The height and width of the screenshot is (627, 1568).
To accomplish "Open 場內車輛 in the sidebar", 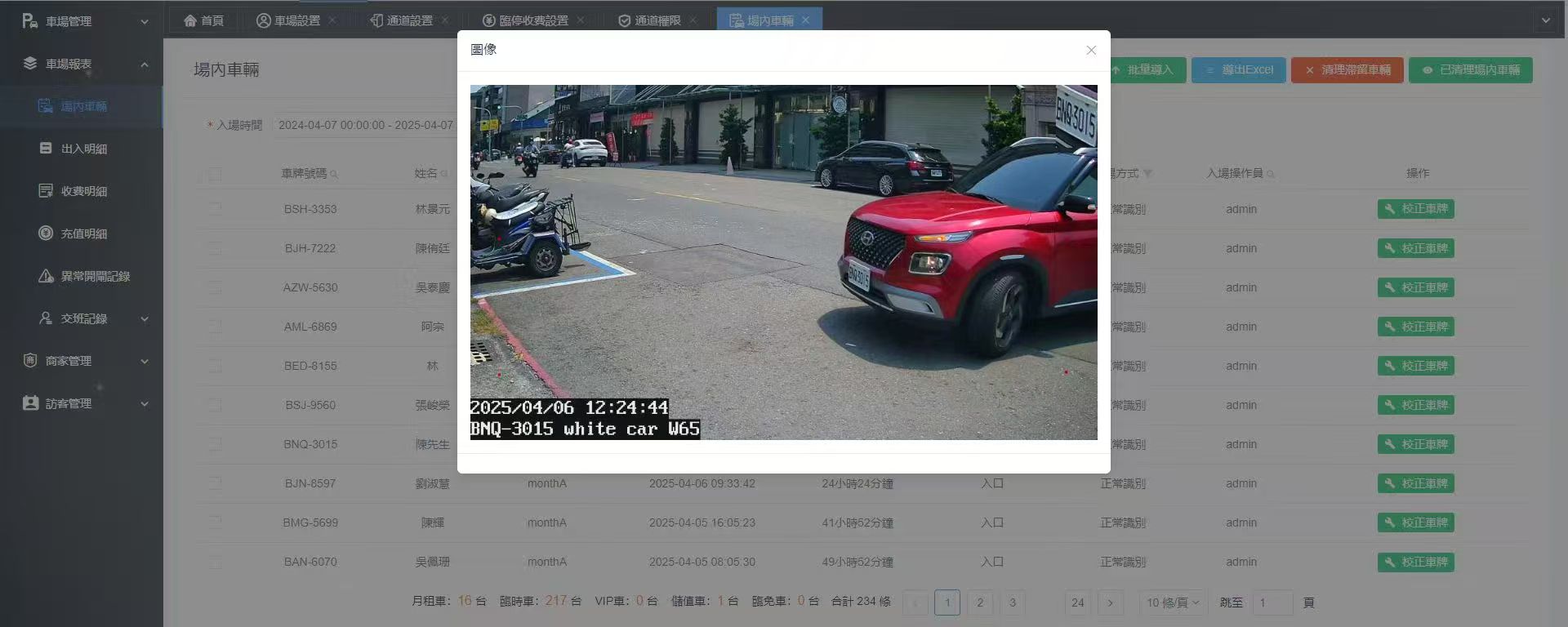I will [82, 106].
